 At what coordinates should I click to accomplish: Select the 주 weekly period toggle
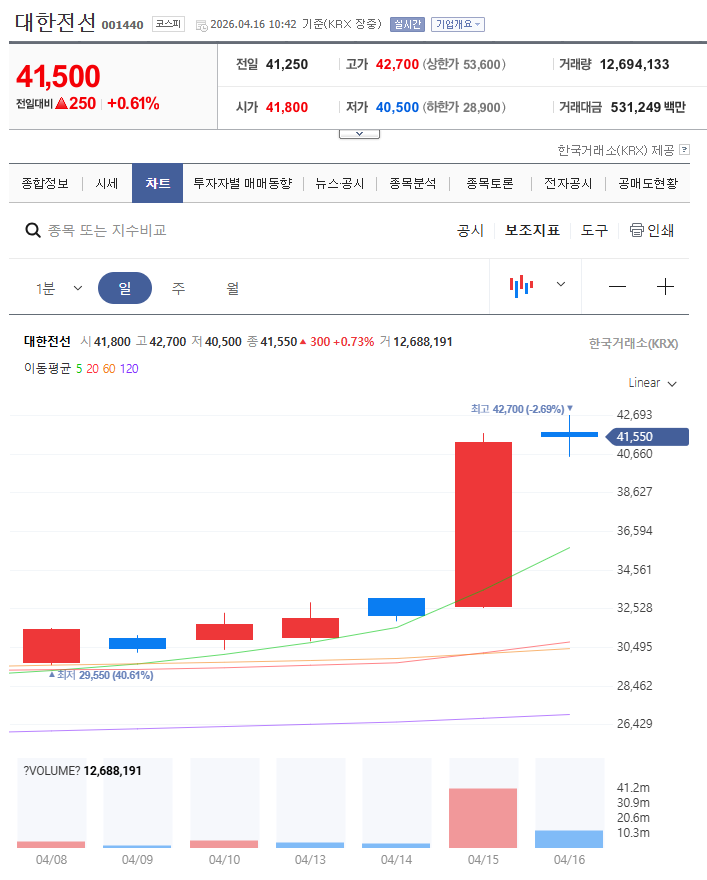click(x=178, y=288)
